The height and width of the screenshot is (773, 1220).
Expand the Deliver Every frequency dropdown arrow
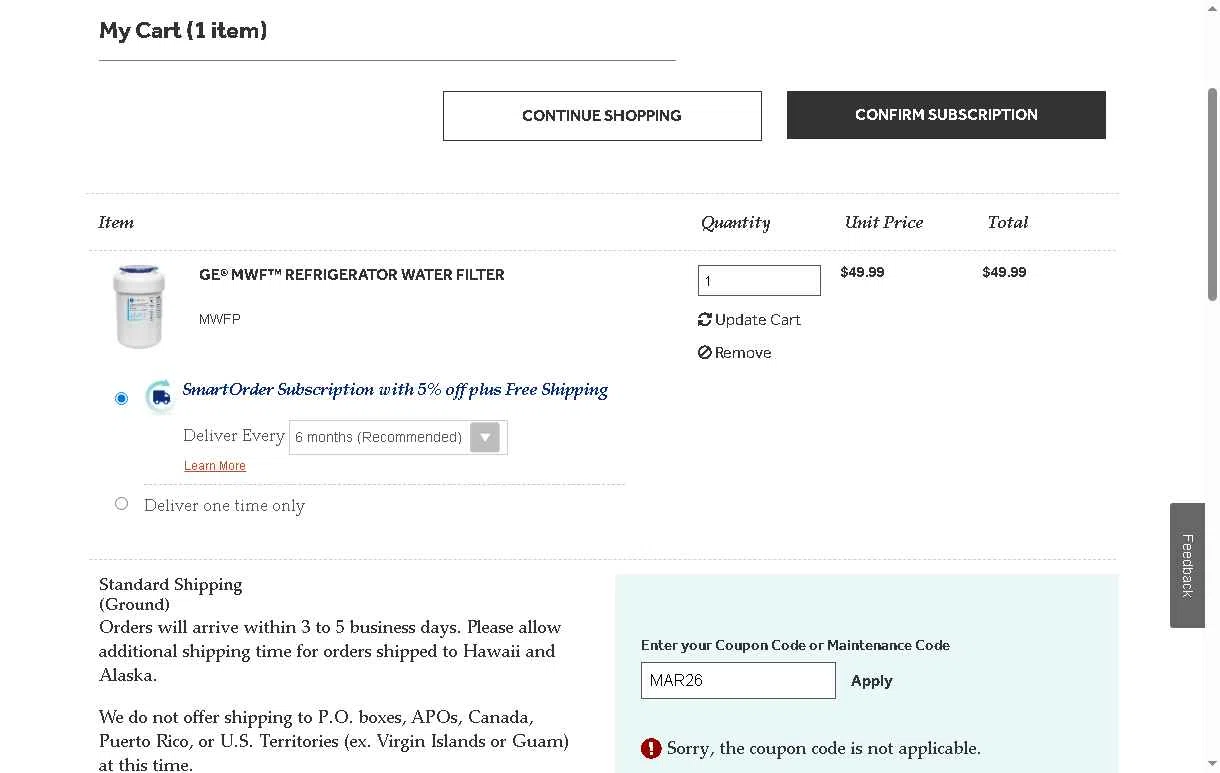tap(485, 437)
